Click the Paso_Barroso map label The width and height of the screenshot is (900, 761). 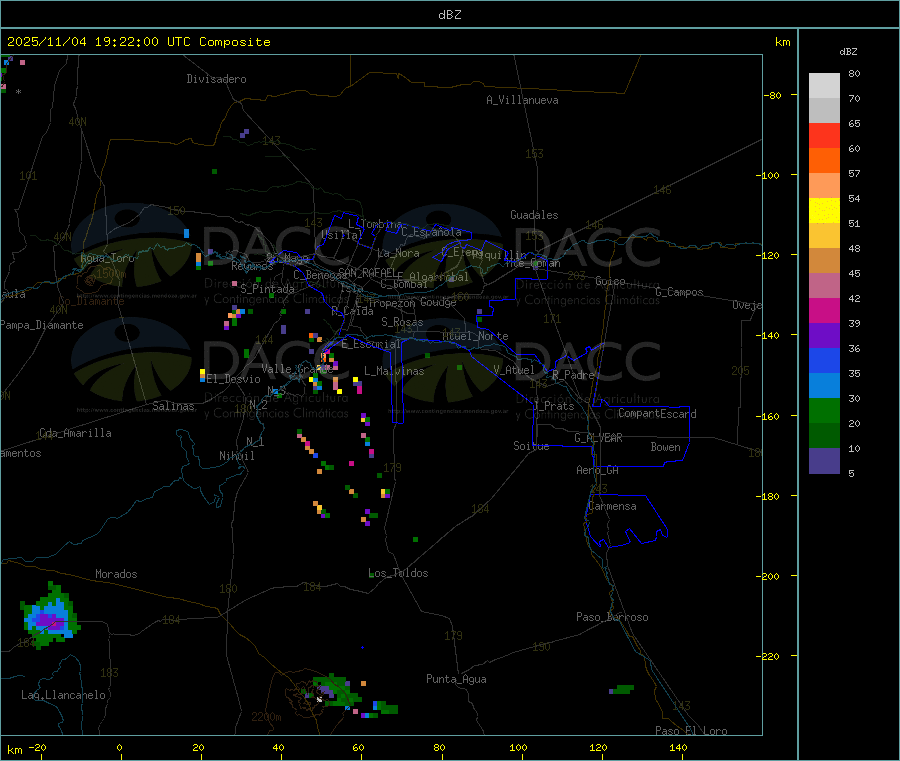612,617
